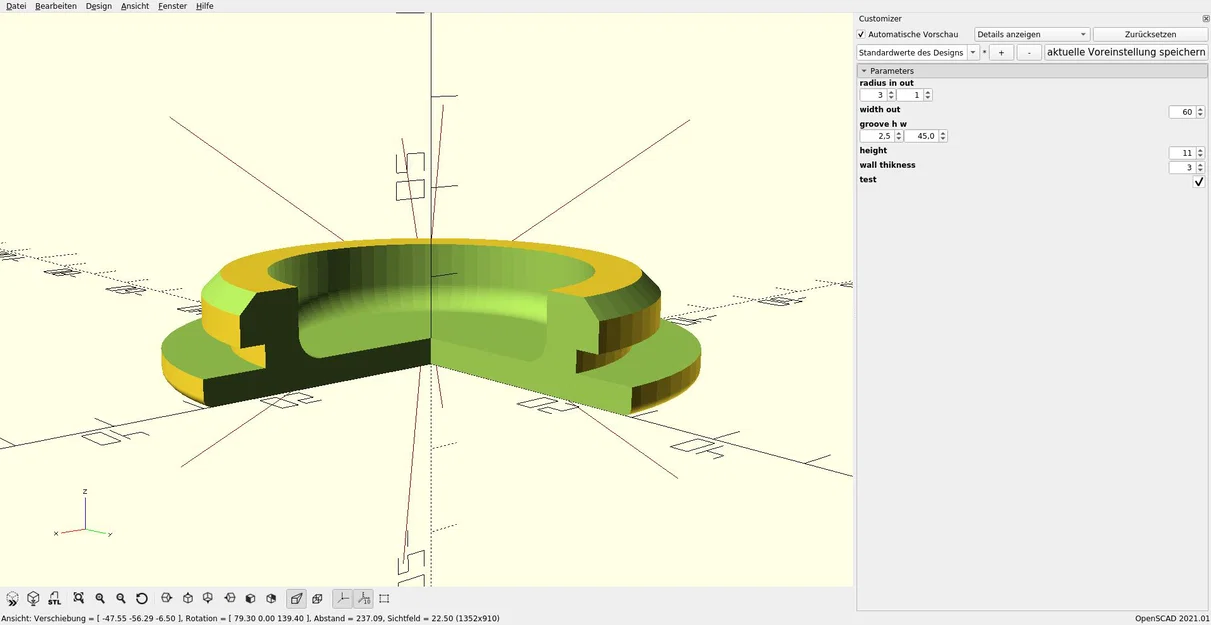Click the width out value field

tap(1182, 112)
